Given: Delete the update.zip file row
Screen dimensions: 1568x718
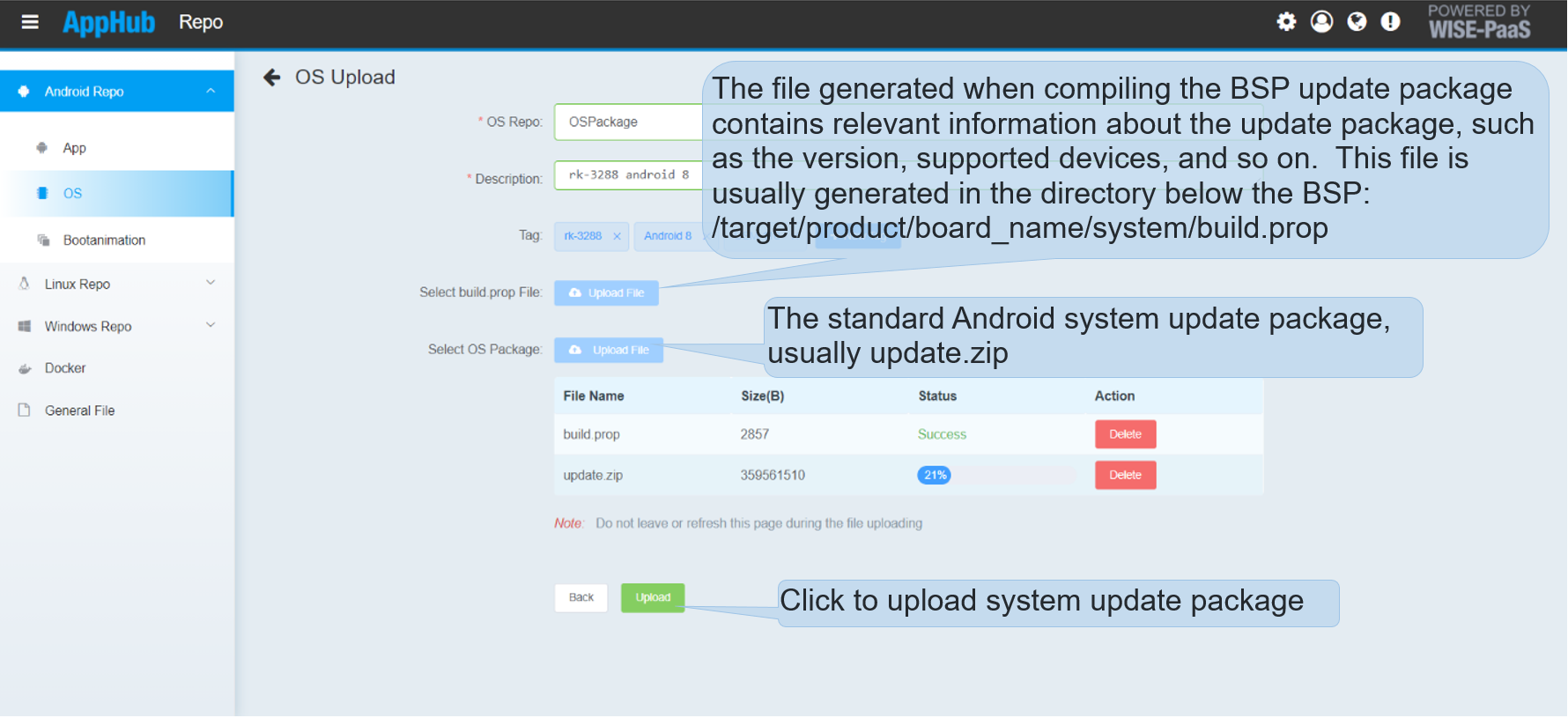Looking at the screenshot, I should [x=1125, y=475].
